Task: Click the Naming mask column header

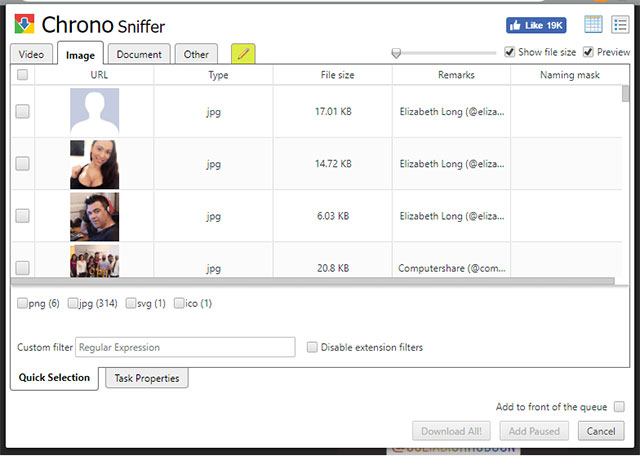Action: tap(570, 75)
